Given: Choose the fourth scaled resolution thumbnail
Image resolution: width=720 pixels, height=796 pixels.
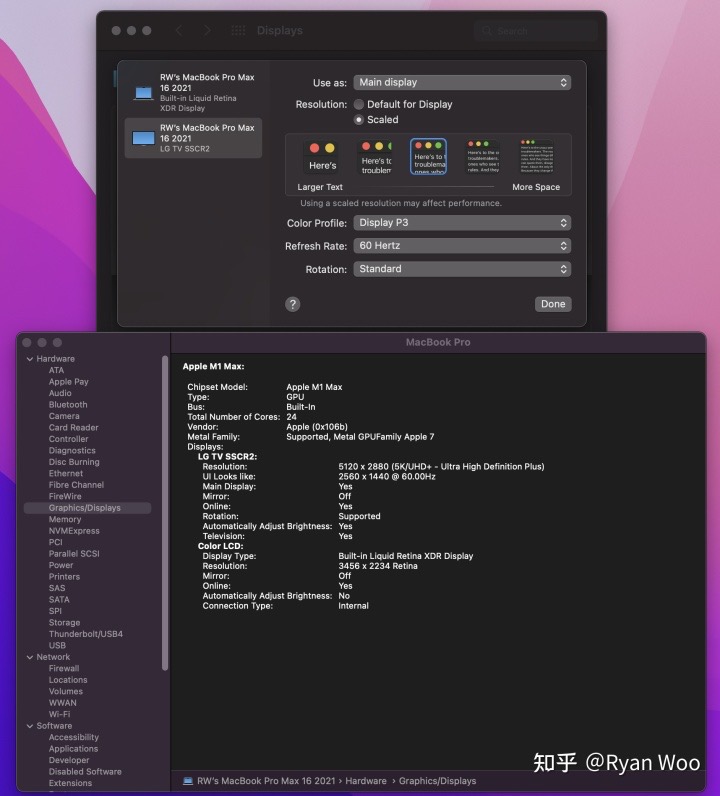Looking at the screenshot, I should (483, 157).
